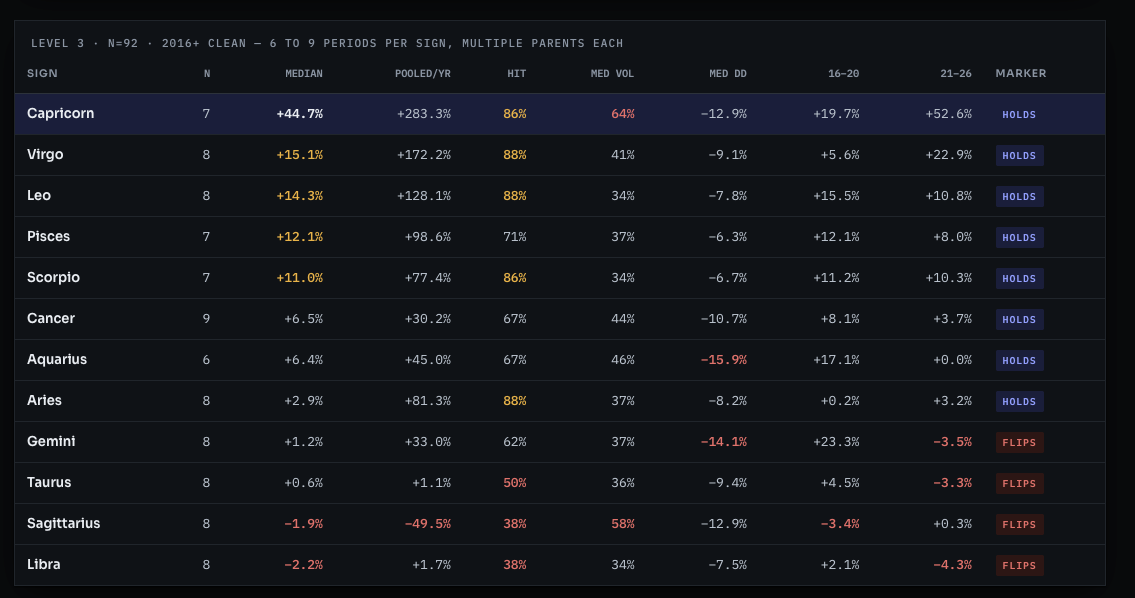Click Aries pooled value +81.3%
Viewport: 1135px width, 598px height.
click(x=427, y=400)
